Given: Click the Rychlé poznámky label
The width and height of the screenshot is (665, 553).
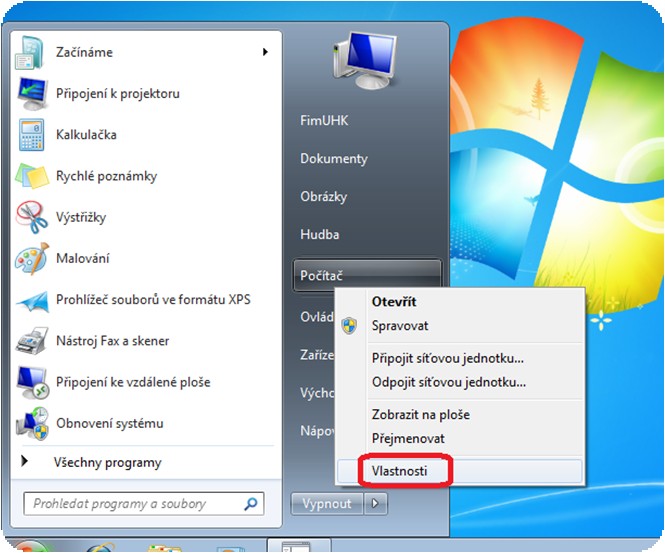Looking at the screenshot, I should [x=106, y=176].
